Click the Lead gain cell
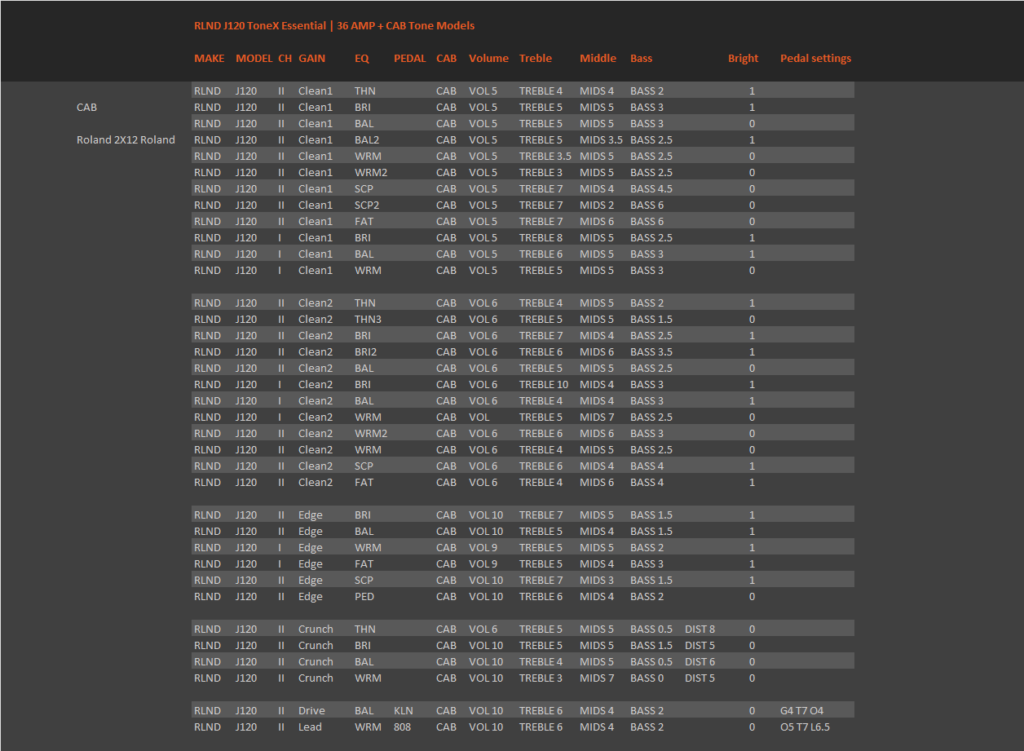This screenshot has height=751, width=1024. (310, 727)
